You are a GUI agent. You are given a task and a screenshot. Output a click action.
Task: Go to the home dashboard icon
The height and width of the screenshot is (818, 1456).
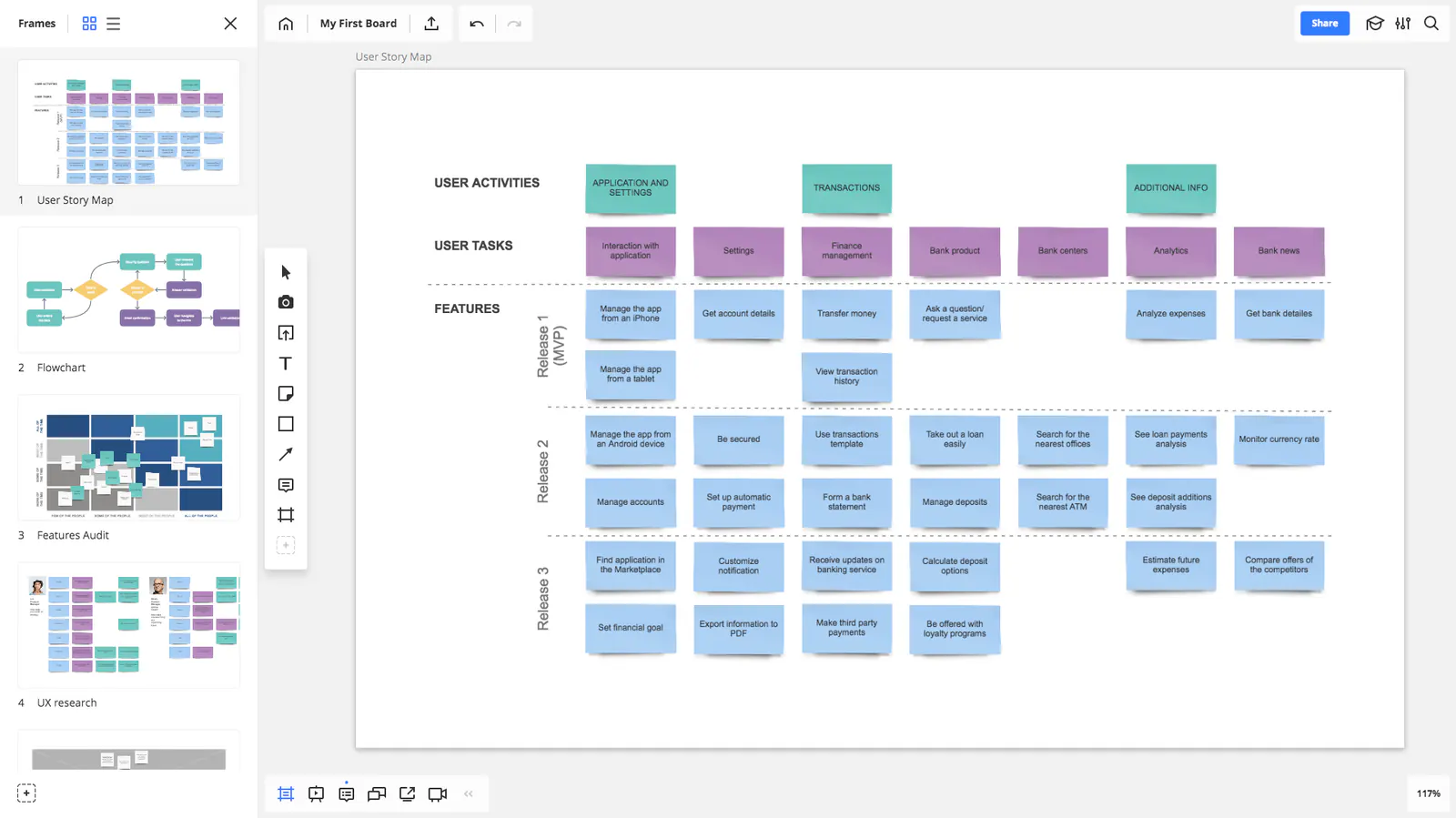click(286, 24)
